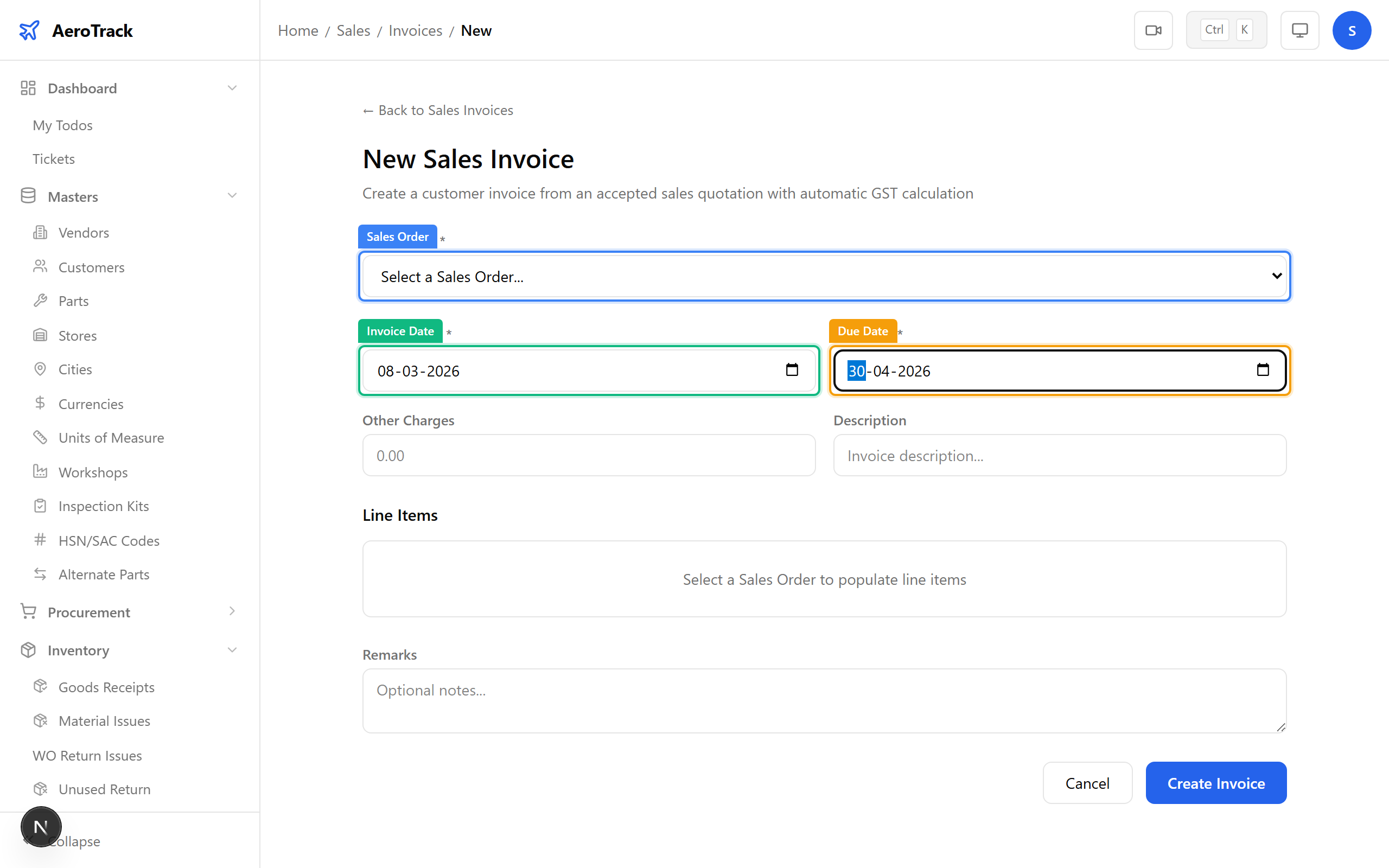This screenshot has width=1389, height=868.
Task: Click the HSN/SAC Codes hash icon
Action: pyautogui.click(x=40, y=540)
